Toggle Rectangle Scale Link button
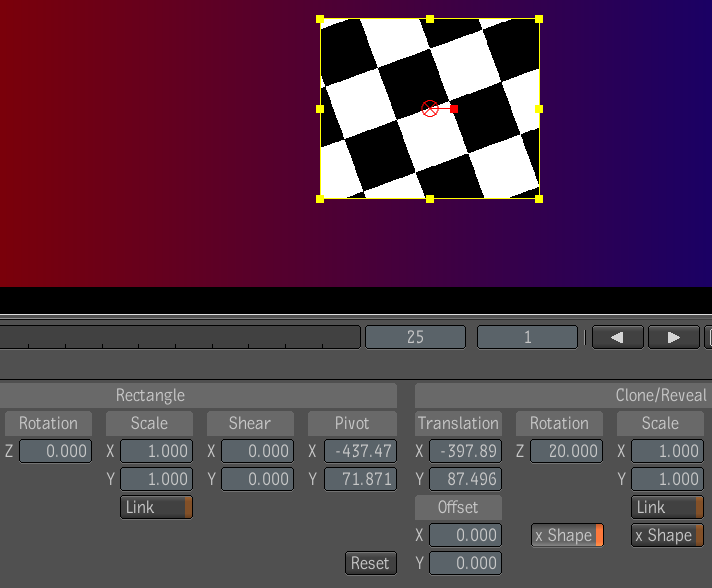712x588 pixels. click(156, 507)
